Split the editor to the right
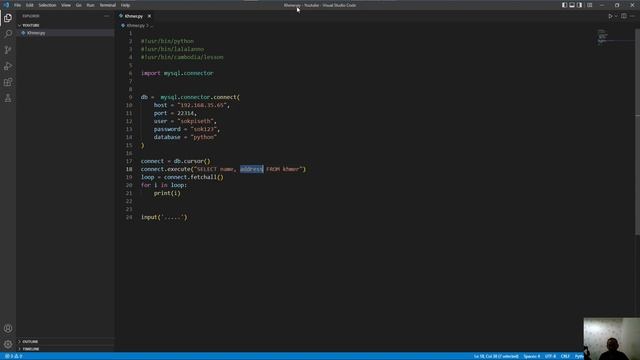This screenshot has height=360, width=640. [624, 16]
